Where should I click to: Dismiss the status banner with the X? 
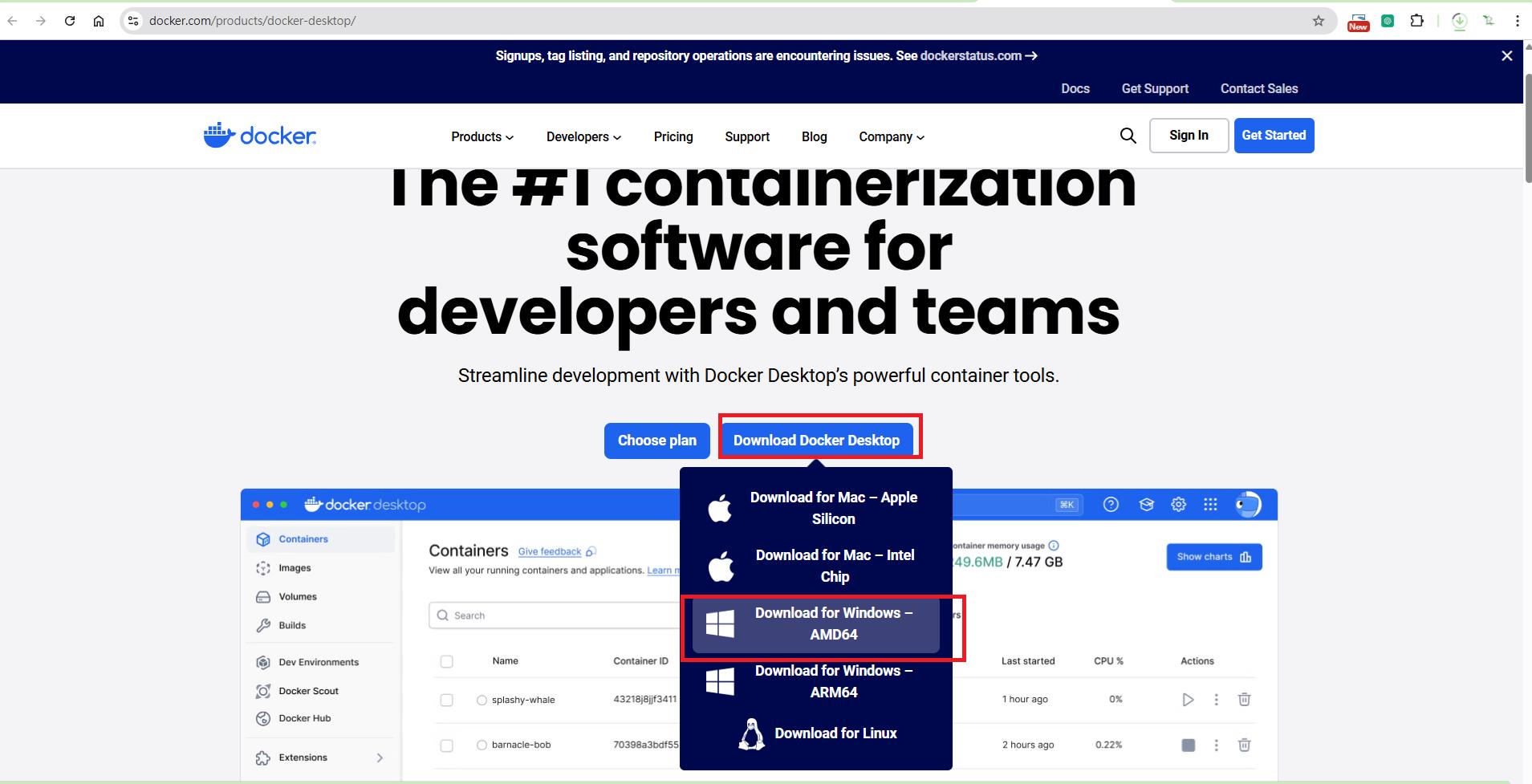(x=1507, y=55)
